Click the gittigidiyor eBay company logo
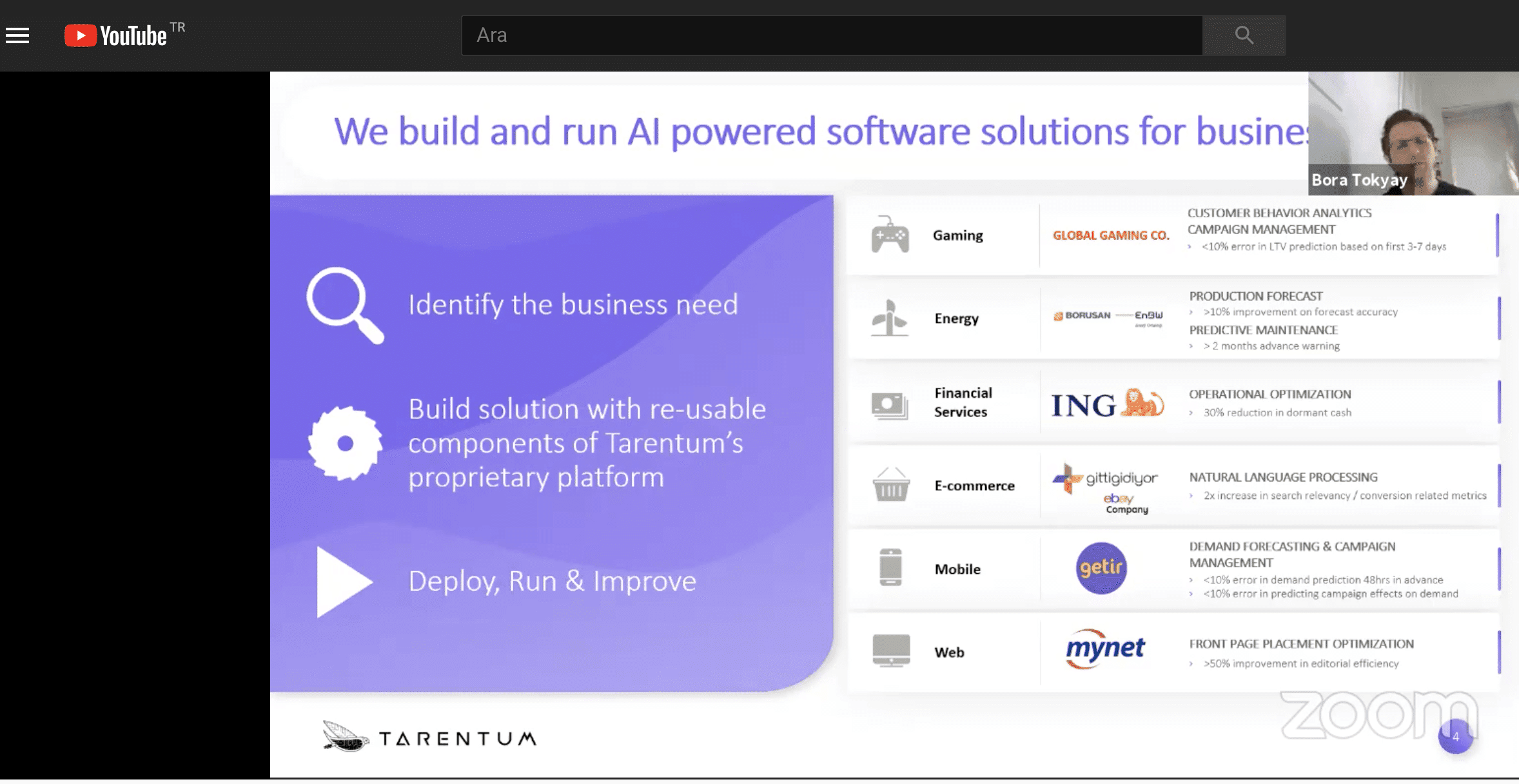1519x784 pixels. pyautogui.click(x=1105, y=488)
